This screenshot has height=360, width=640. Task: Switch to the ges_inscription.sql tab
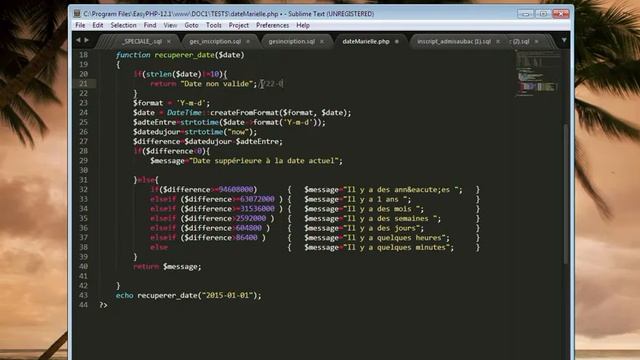(215, 41)
